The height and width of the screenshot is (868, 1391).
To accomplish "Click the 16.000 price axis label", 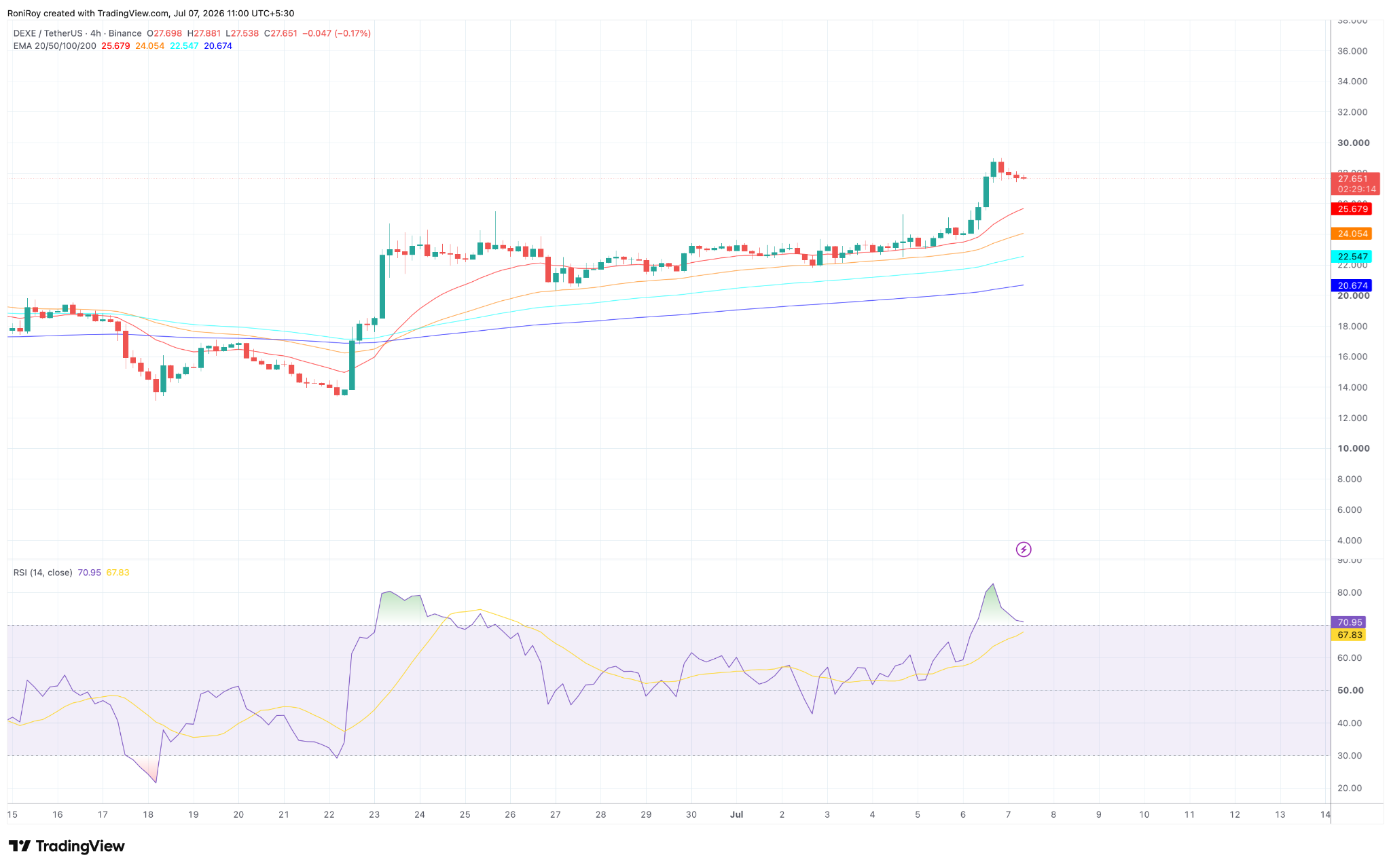I will (1352, 357).
